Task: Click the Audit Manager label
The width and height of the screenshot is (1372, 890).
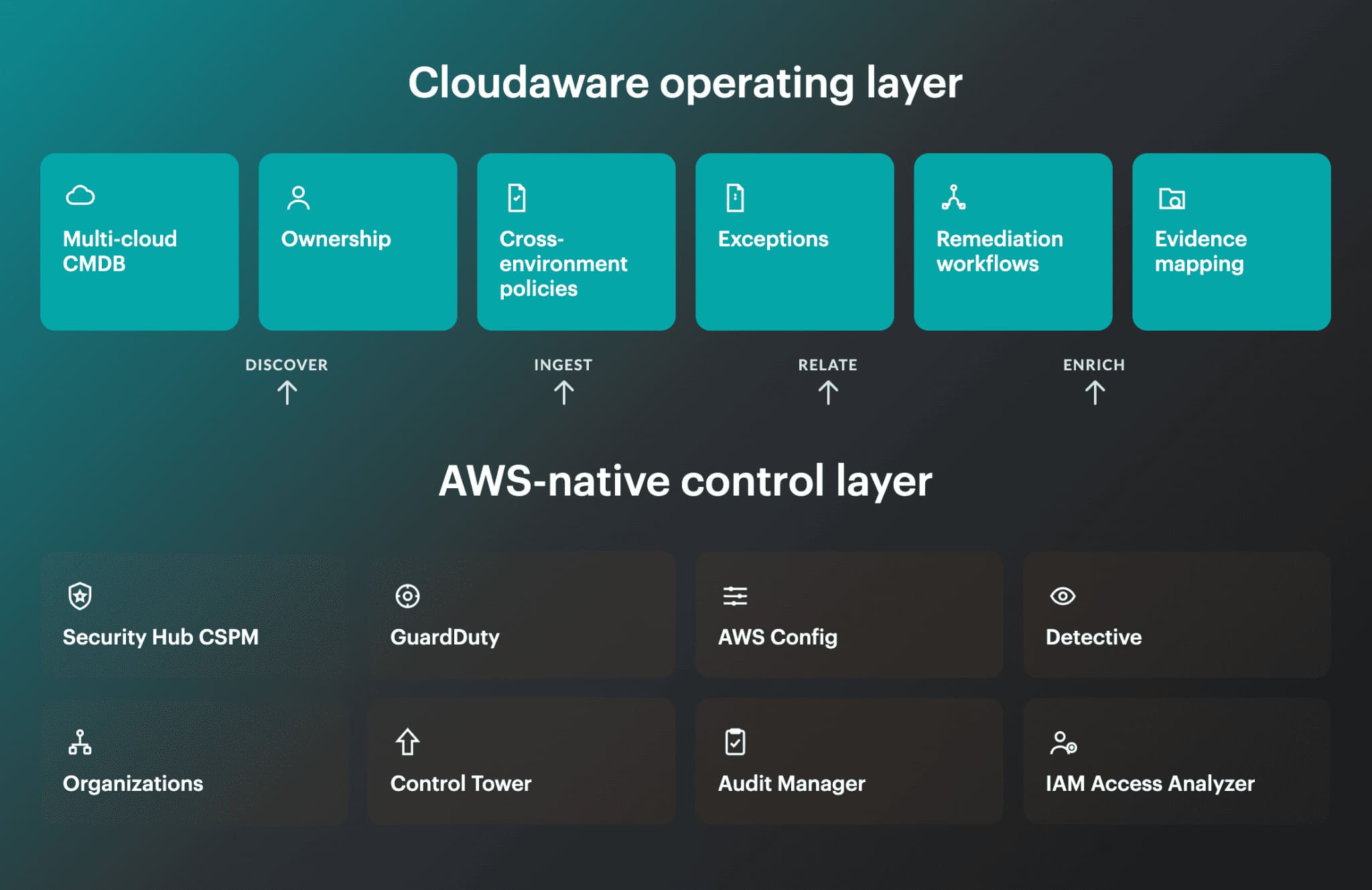Action: [791, 784]
